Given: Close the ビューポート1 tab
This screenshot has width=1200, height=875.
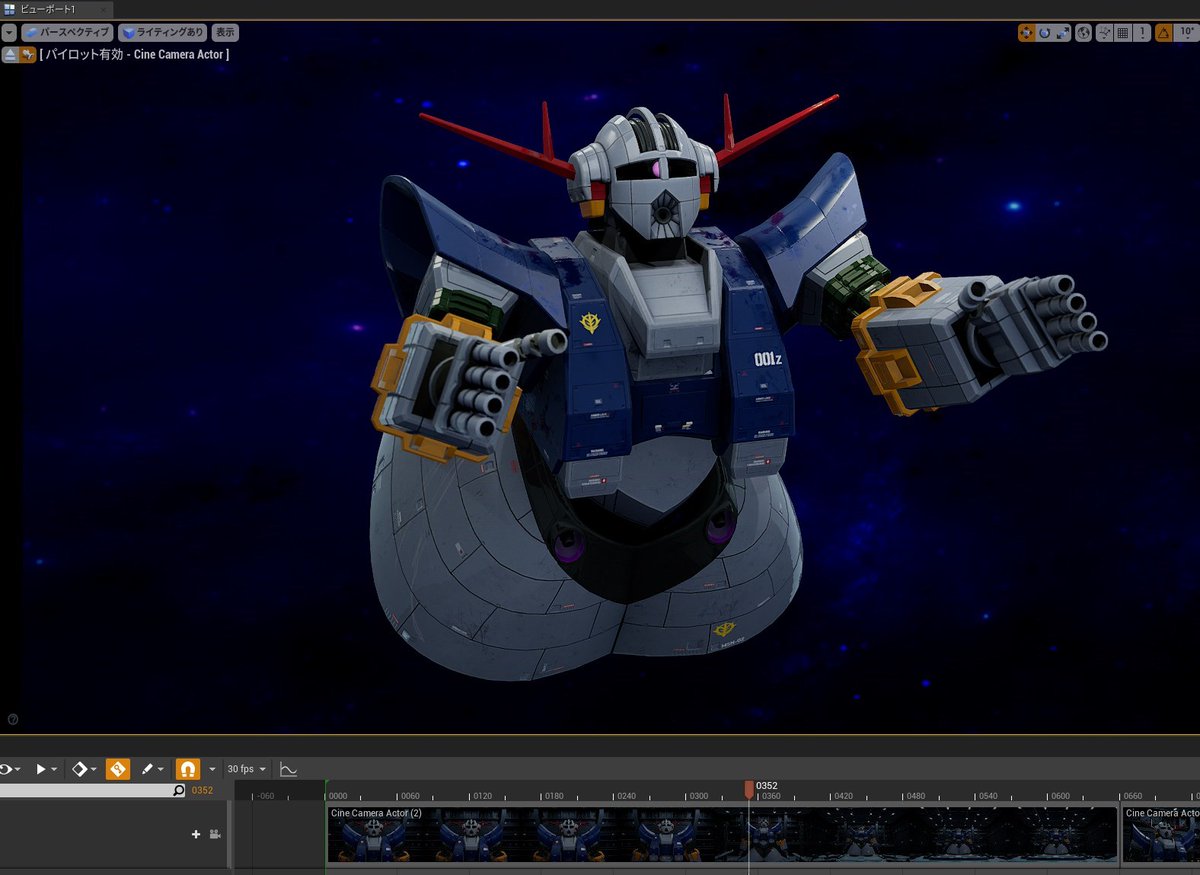Looking at the screenshot, I should click(x=104, y=9).
